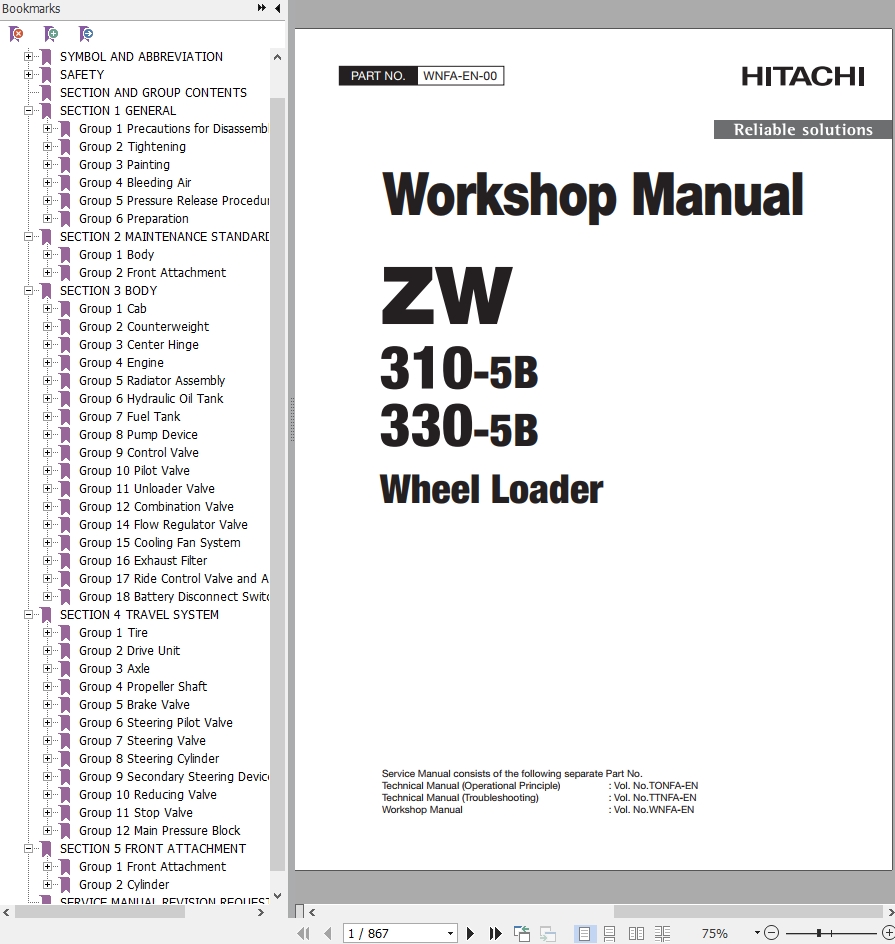Expand SYMBOL AND ABBREVIATION bookmark
The image size is (895, 944).
[28, 57]
